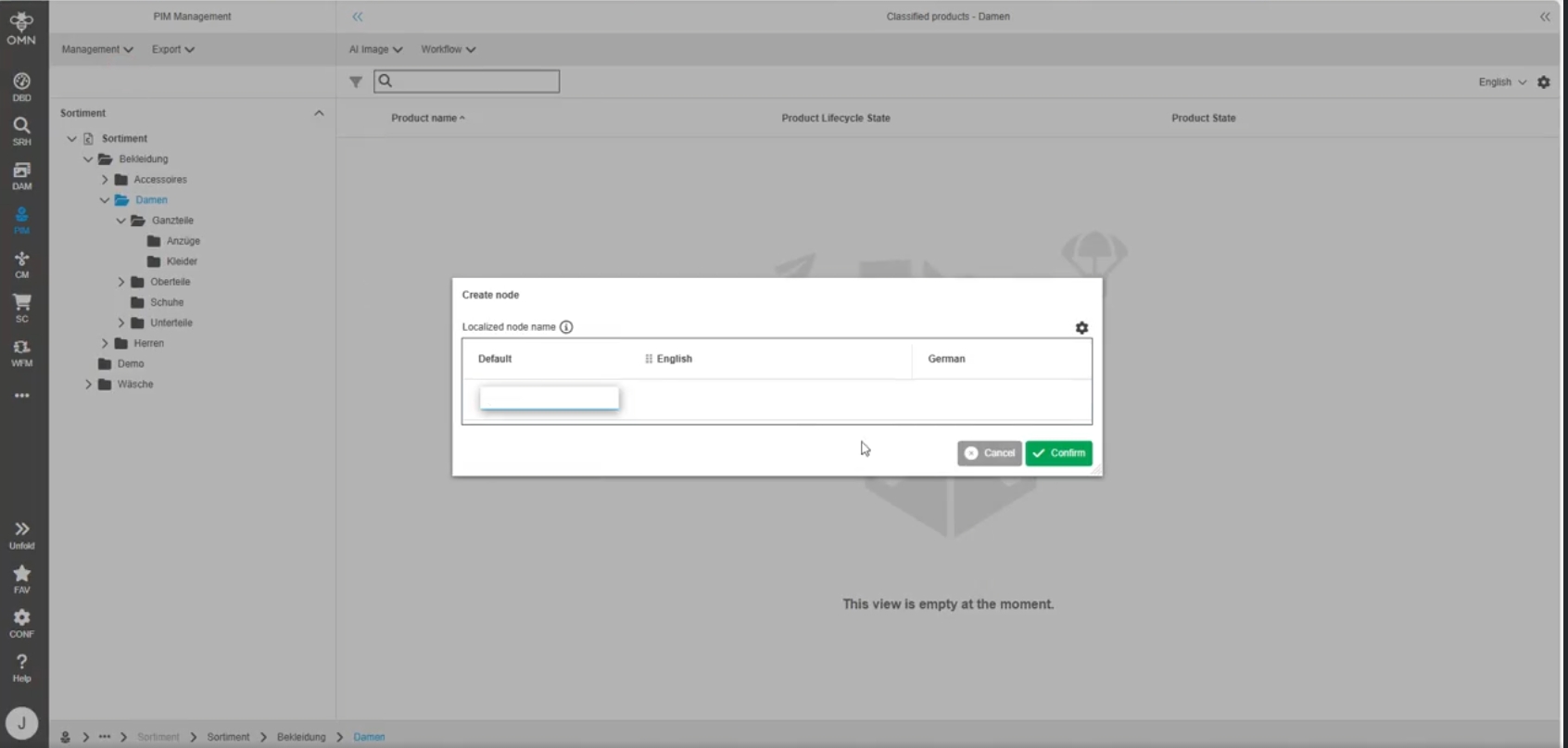This screenshot has width=1568, height=748.
Task: Select the Anzüge folder
Action: 173,241
